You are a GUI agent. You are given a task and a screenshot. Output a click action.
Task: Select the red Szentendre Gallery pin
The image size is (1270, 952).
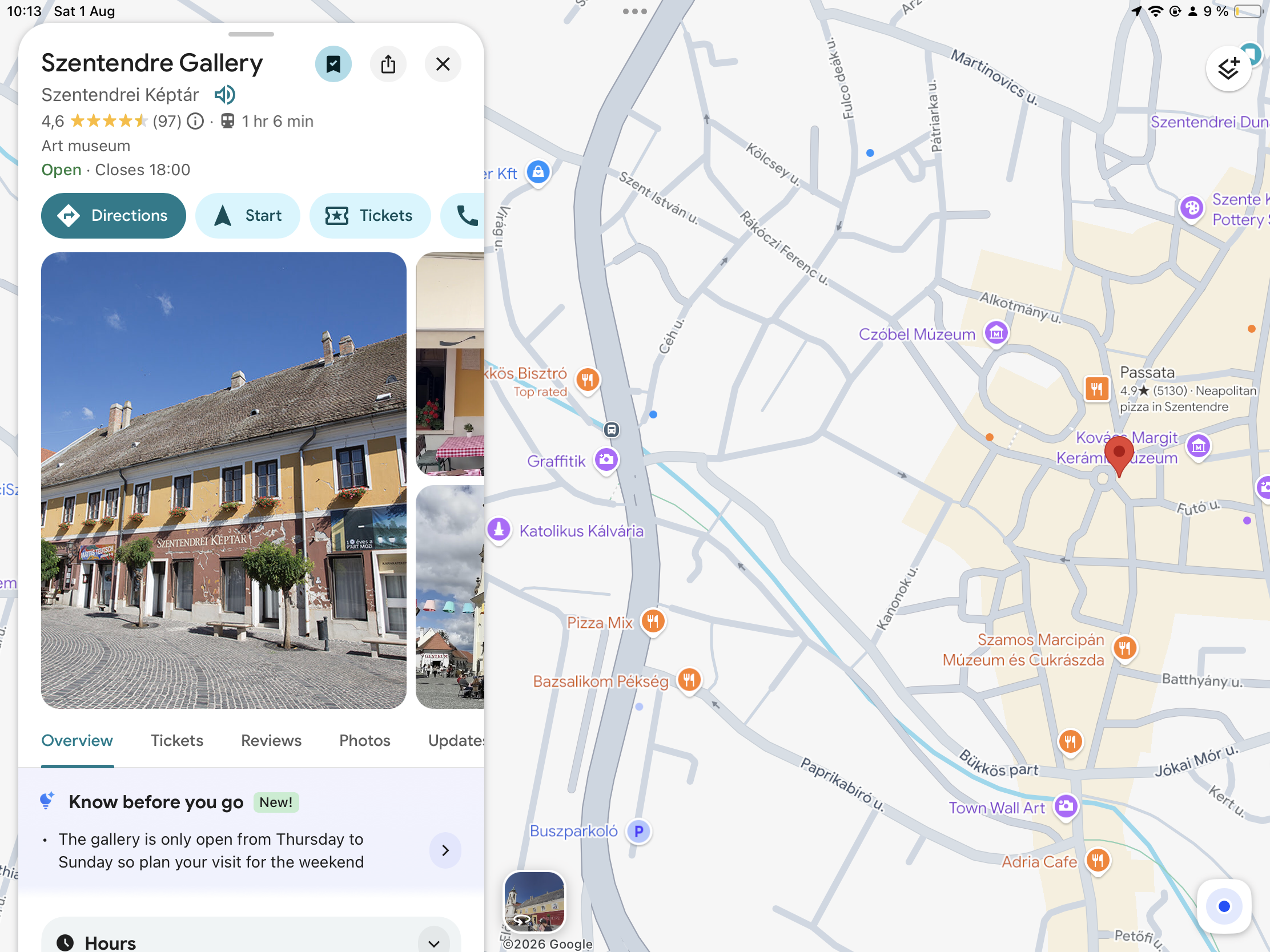coord(1119,455)
